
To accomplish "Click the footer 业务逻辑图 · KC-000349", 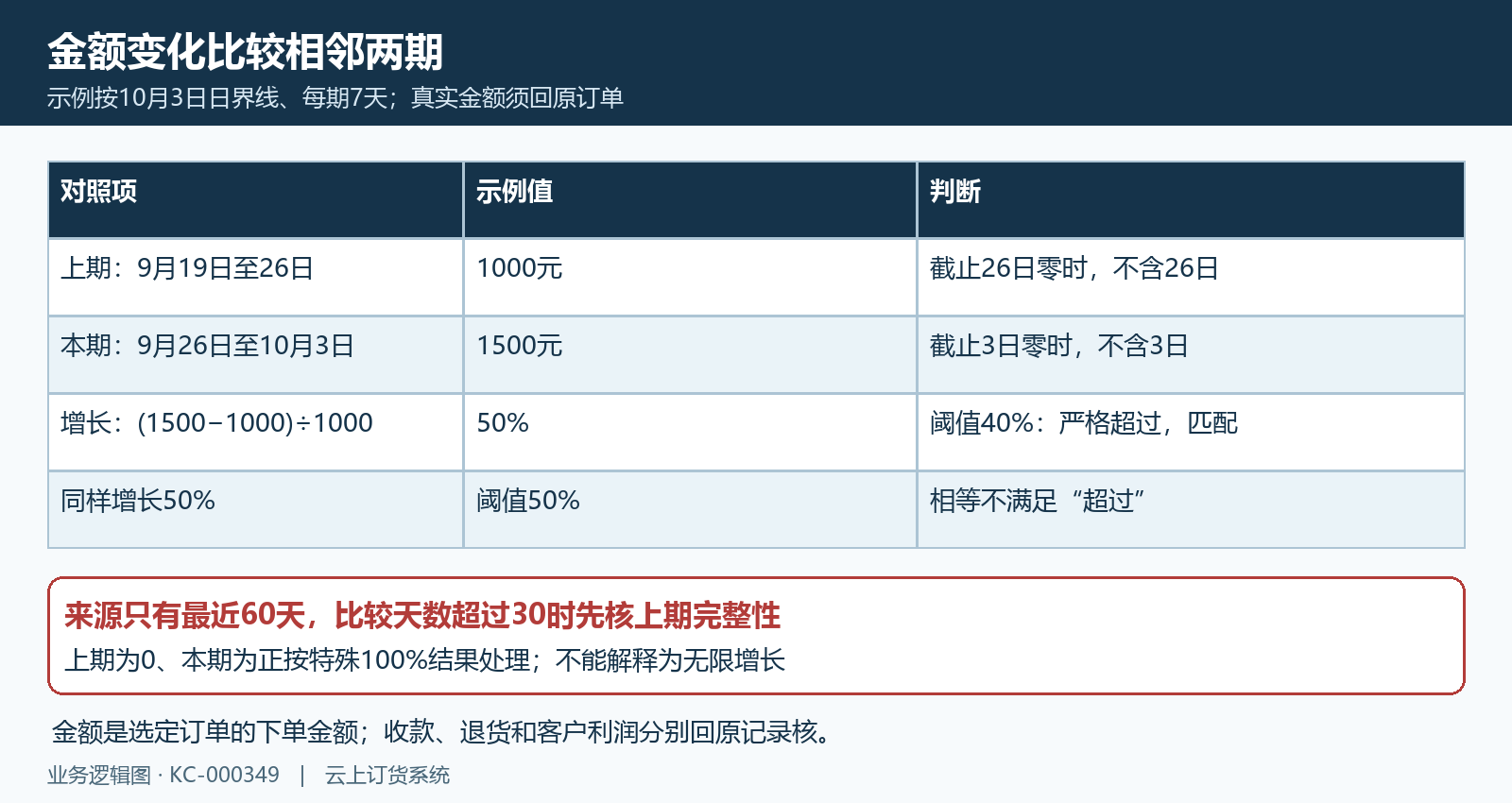I will click(x=163, y=775).
